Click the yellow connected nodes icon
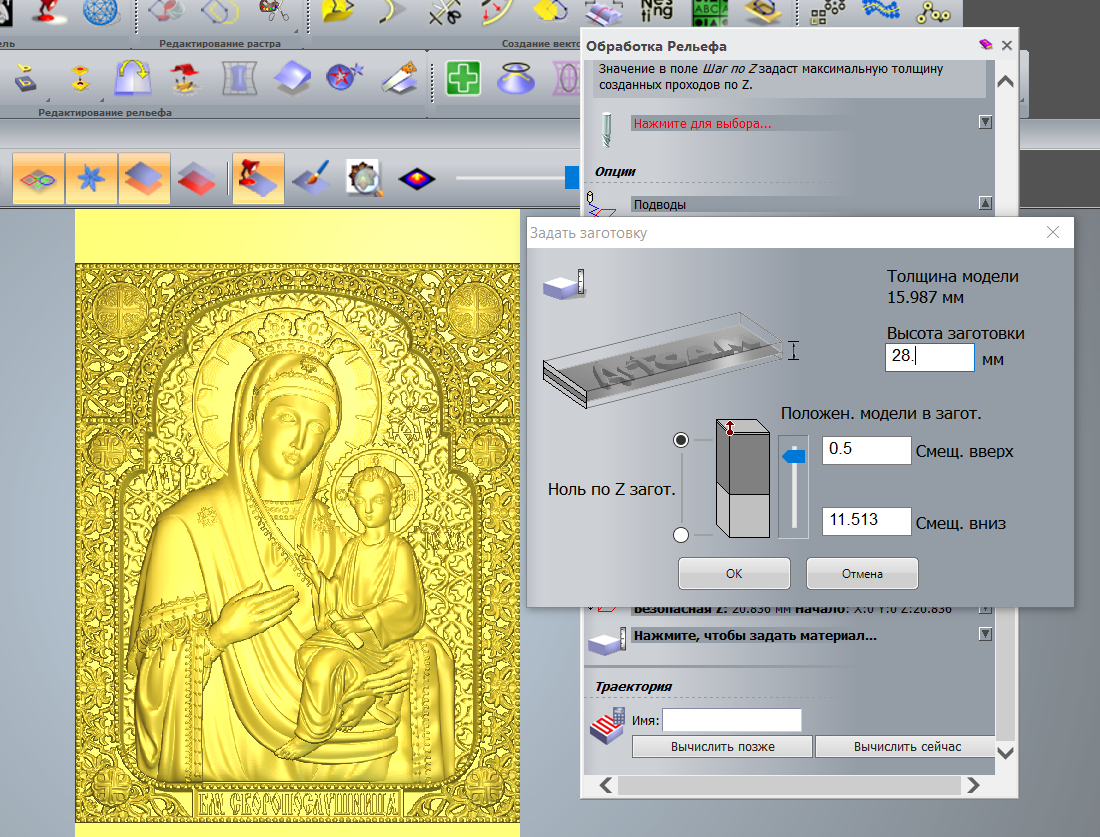Viewport: 1100px width, 837px height. pos(934,12)
